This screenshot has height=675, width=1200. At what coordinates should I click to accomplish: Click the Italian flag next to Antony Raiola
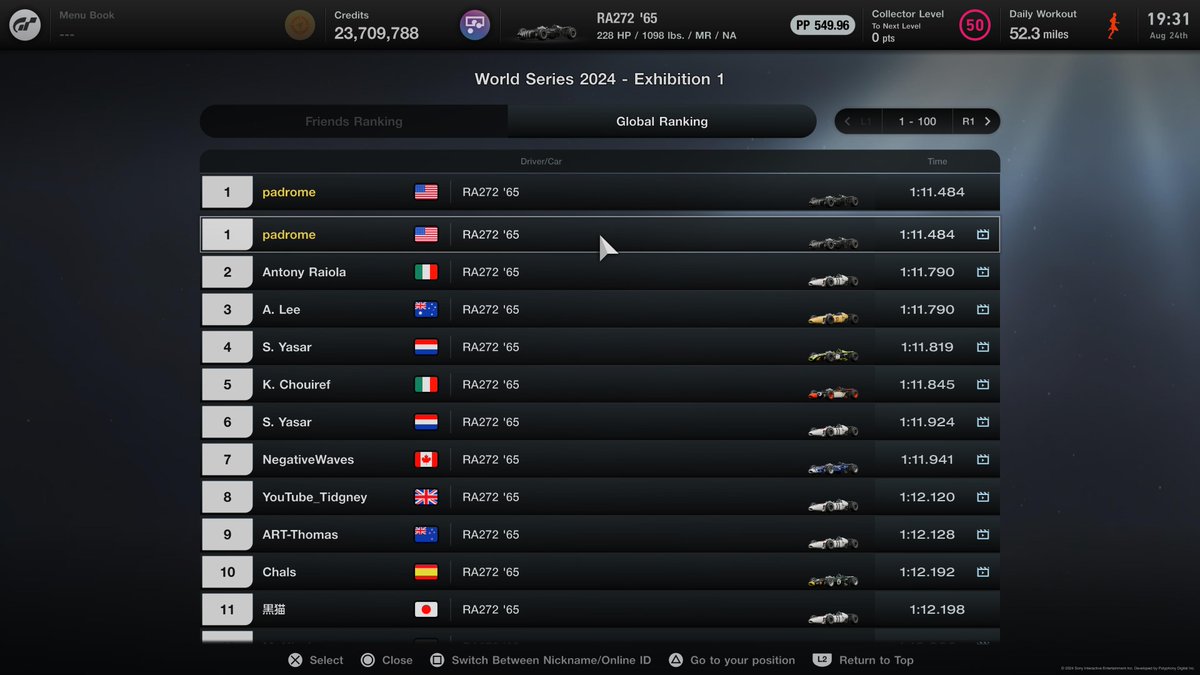tap(426, 272)
